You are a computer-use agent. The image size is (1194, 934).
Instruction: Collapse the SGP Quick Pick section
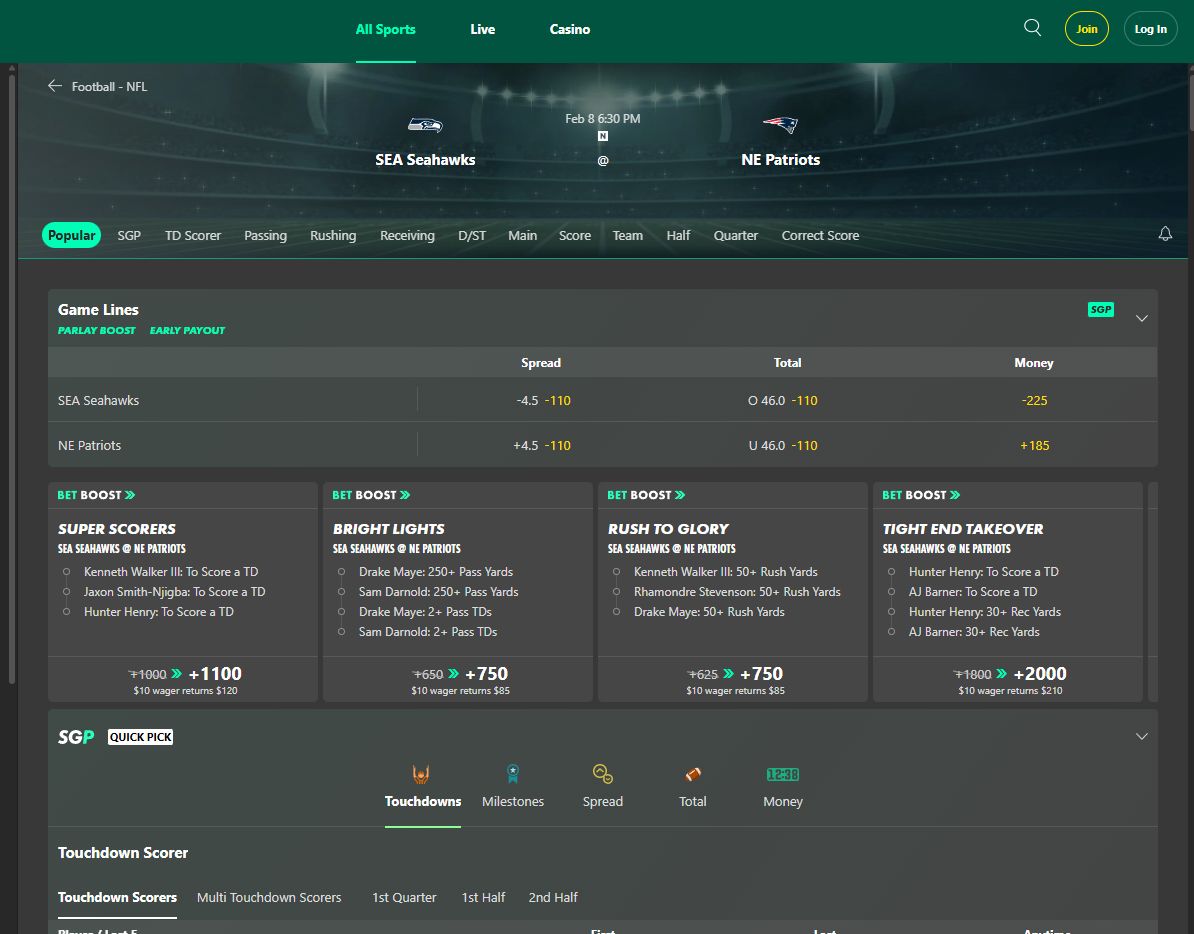1141,736
